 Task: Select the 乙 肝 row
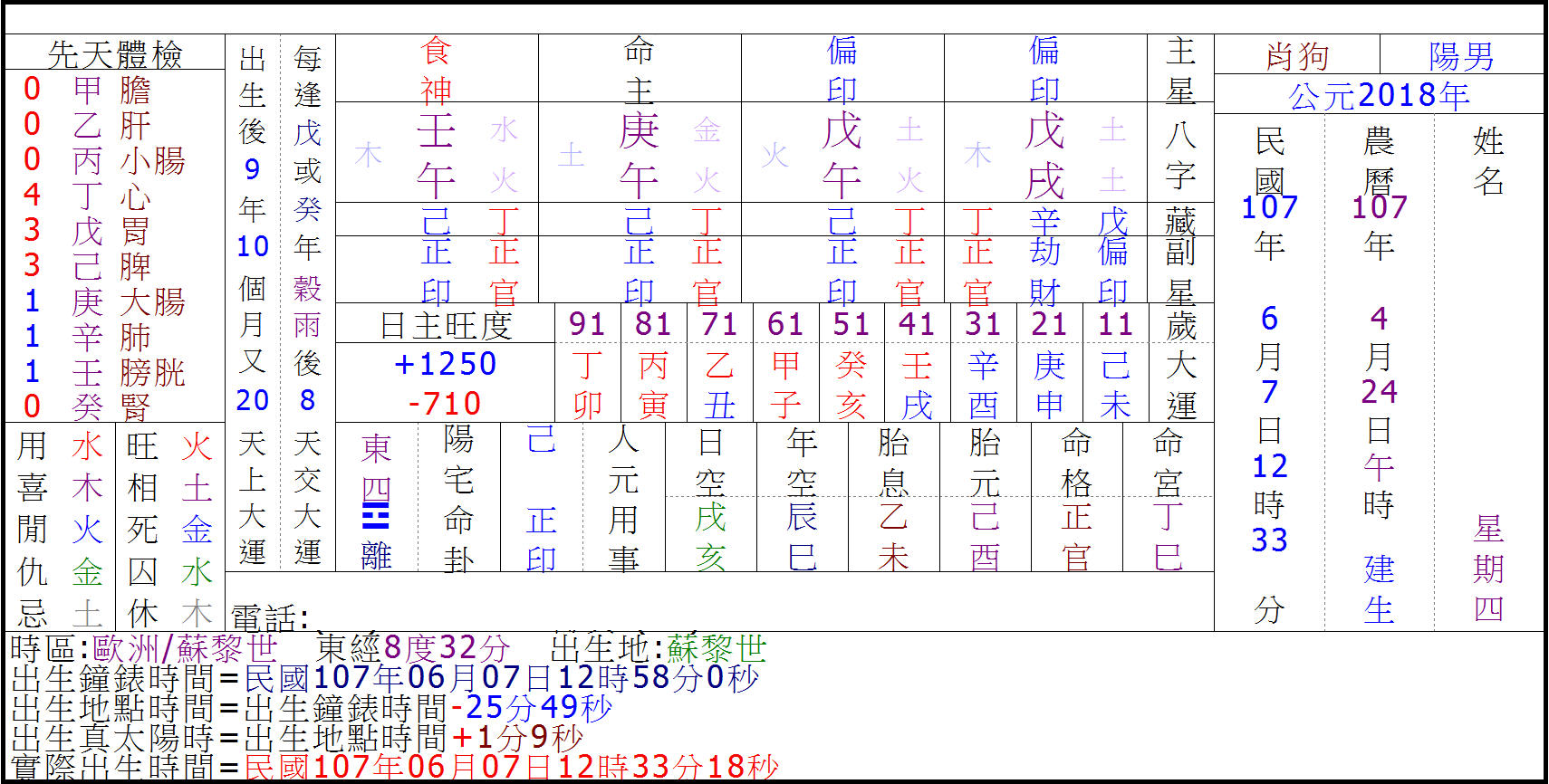[87, 125]
